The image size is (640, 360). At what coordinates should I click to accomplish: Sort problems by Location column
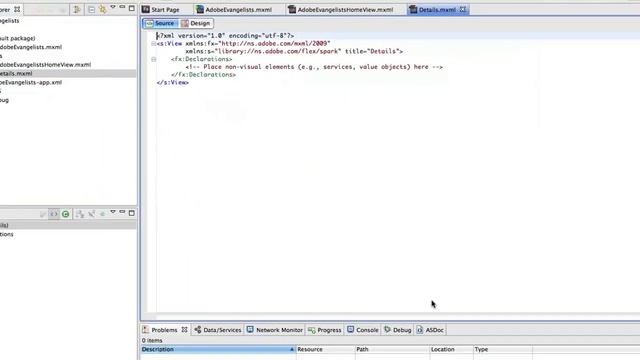[451, 349]
